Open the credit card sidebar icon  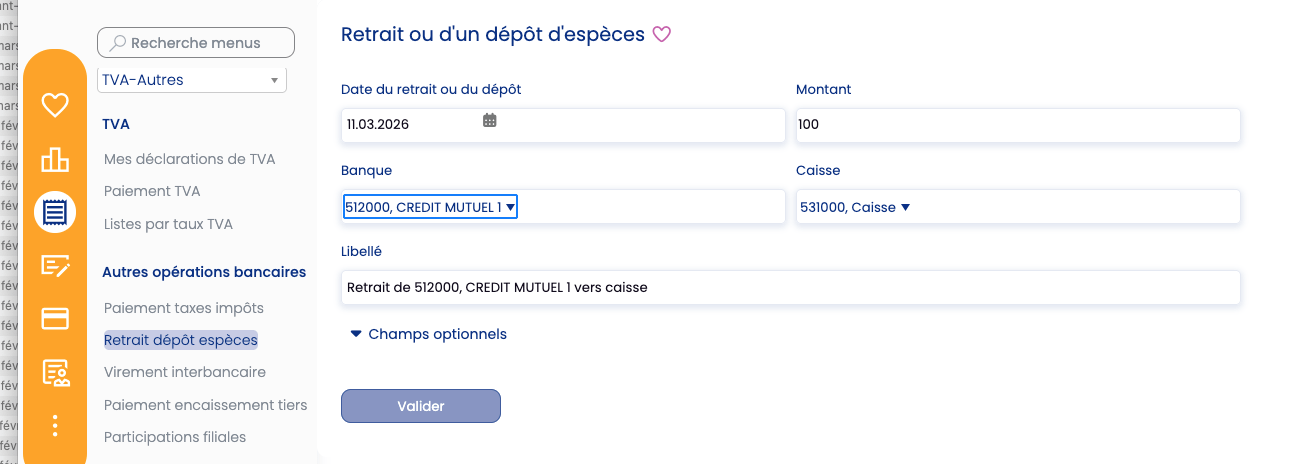[x=54, y=319]
